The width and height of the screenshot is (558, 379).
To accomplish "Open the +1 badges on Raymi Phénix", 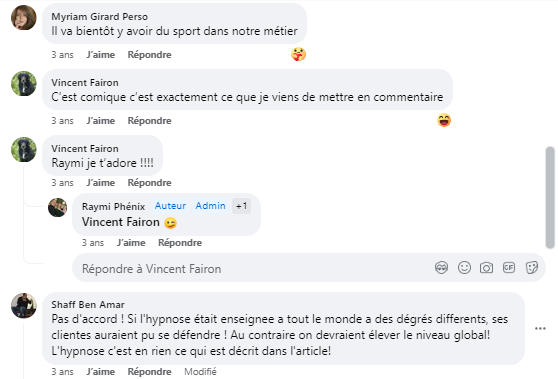I will click(241, 206).
